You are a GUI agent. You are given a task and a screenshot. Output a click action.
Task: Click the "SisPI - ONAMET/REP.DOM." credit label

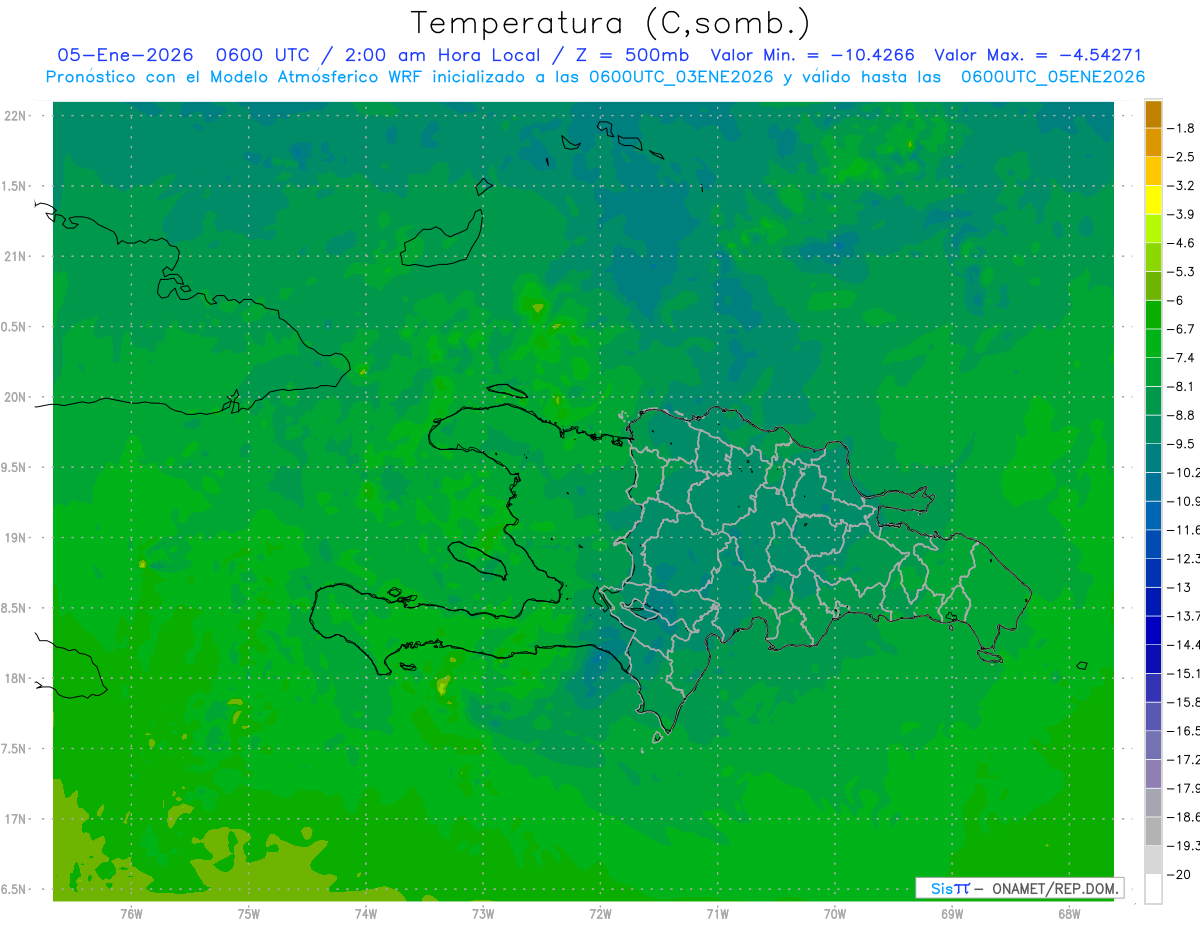point(1020,888)
